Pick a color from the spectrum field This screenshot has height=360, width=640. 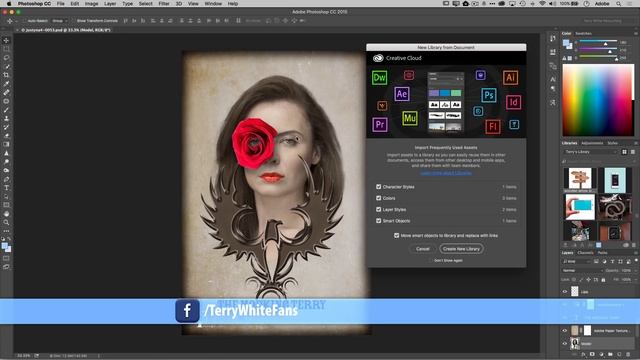coord(598,100)
